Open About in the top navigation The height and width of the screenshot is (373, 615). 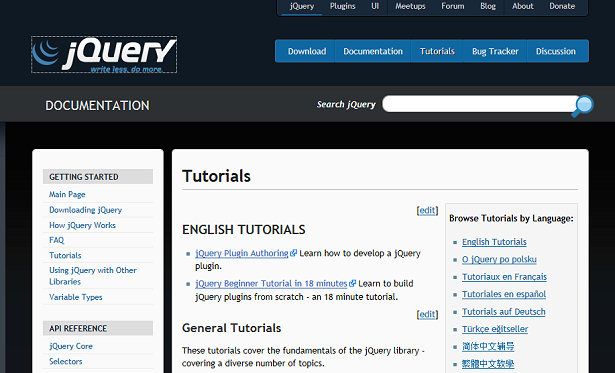tap(522, 6)
